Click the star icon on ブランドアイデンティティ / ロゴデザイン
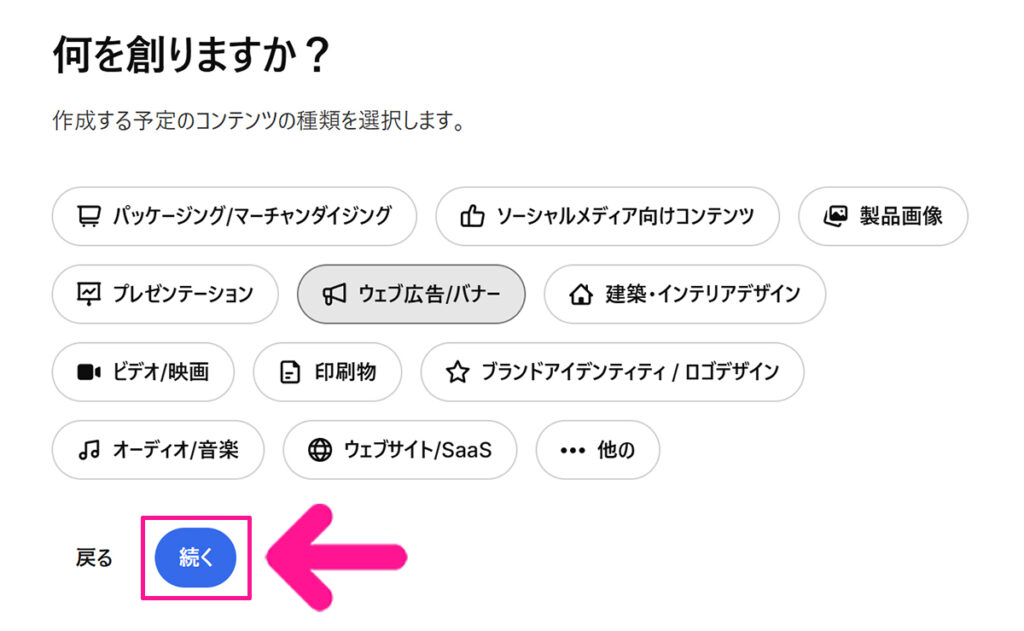The image size is (1024, 631). point(456,372)
